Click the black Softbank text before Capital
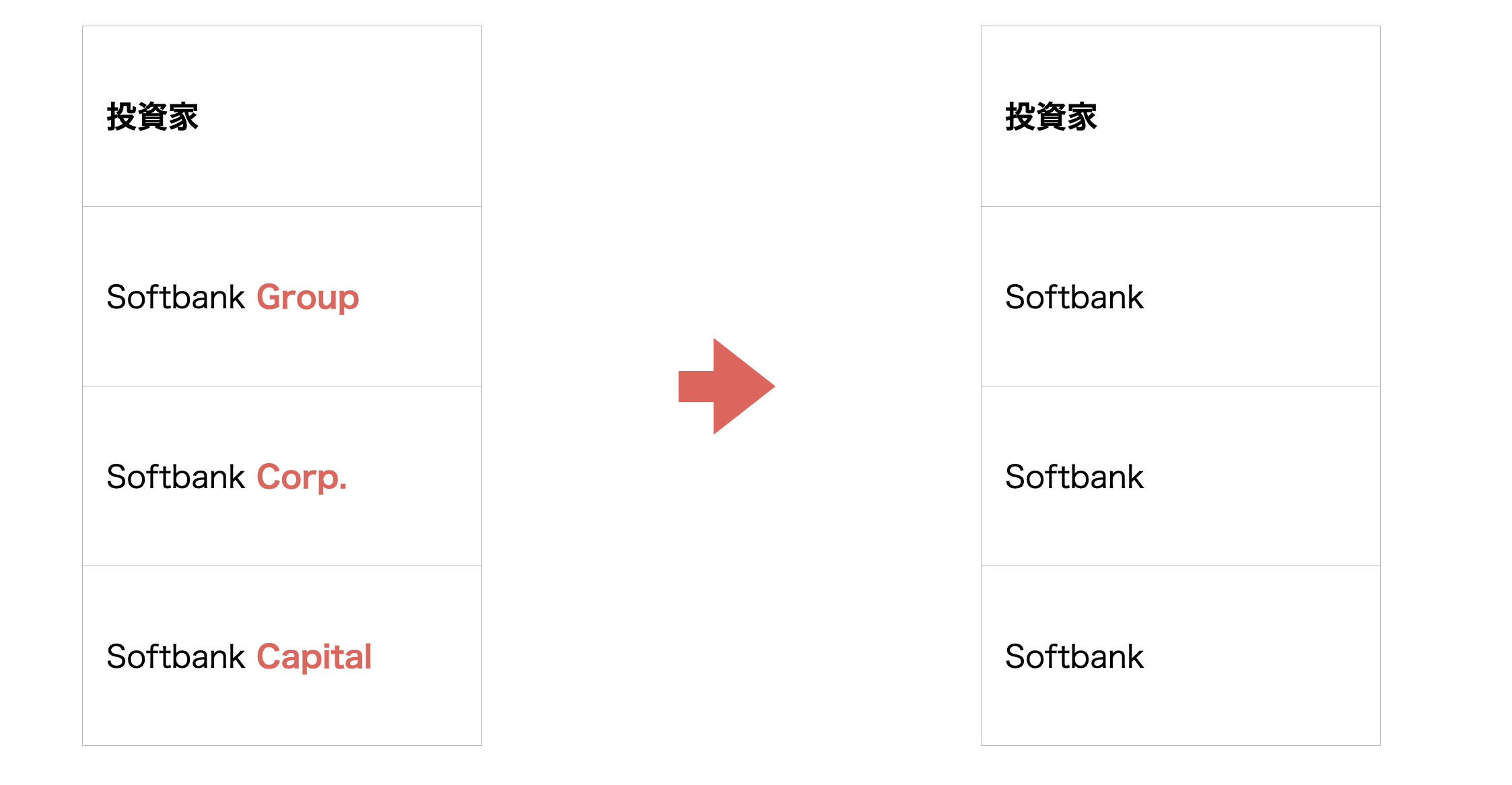The height and width of the screenshot is (785, 1512). [176, 656]
